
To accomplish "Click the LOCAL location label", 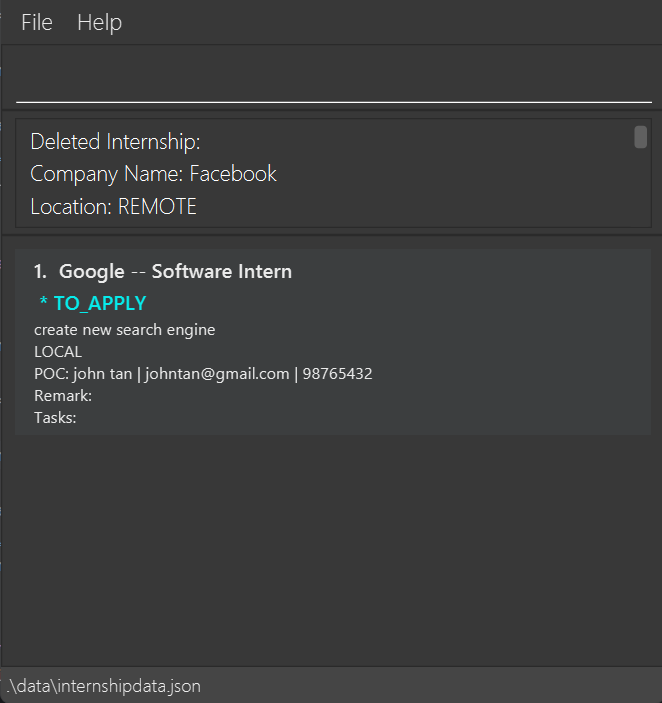I will (x=58, y=352).
